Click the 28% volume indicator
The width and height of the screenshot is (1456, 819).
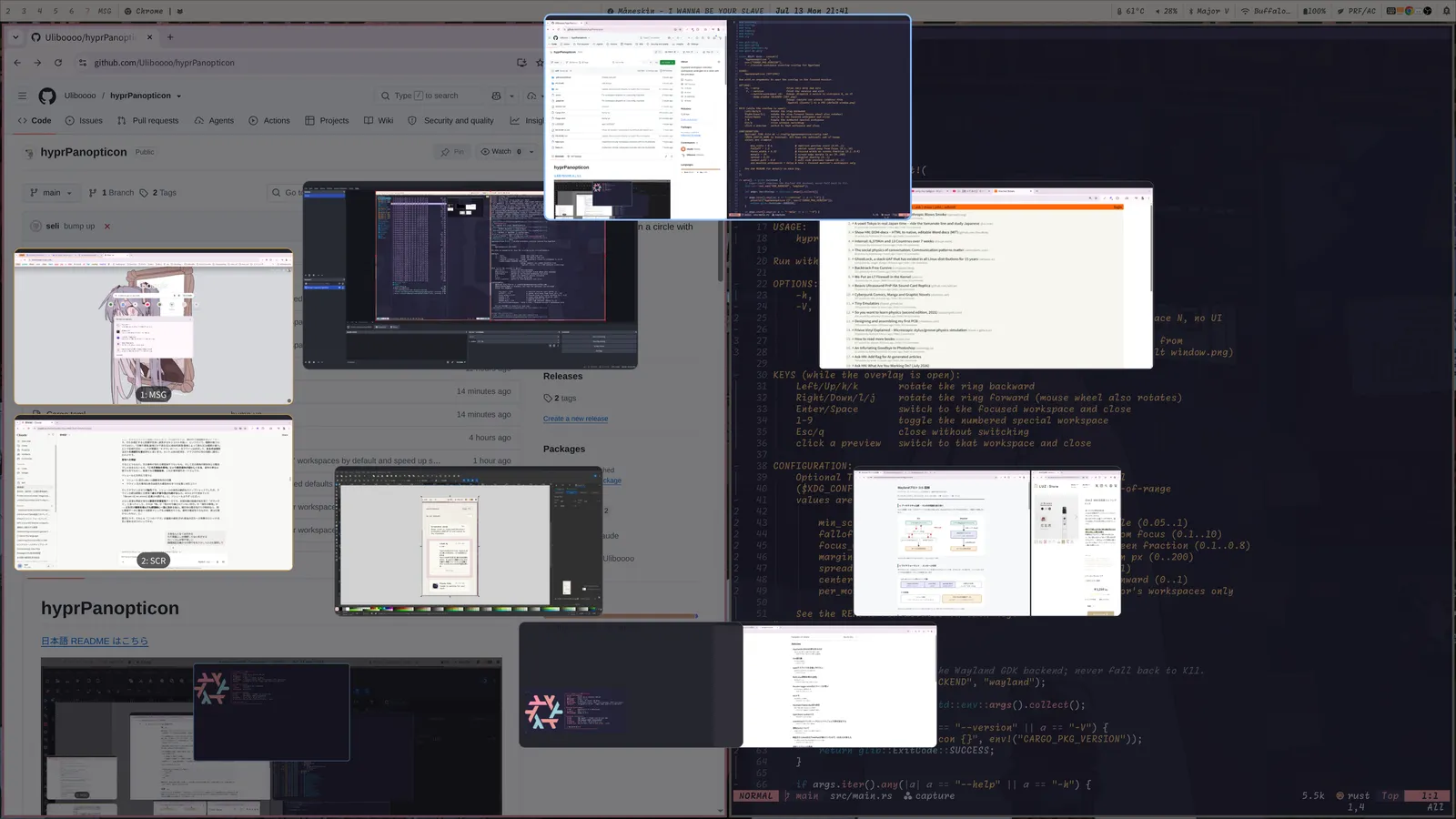click(x=1167, y=11)
